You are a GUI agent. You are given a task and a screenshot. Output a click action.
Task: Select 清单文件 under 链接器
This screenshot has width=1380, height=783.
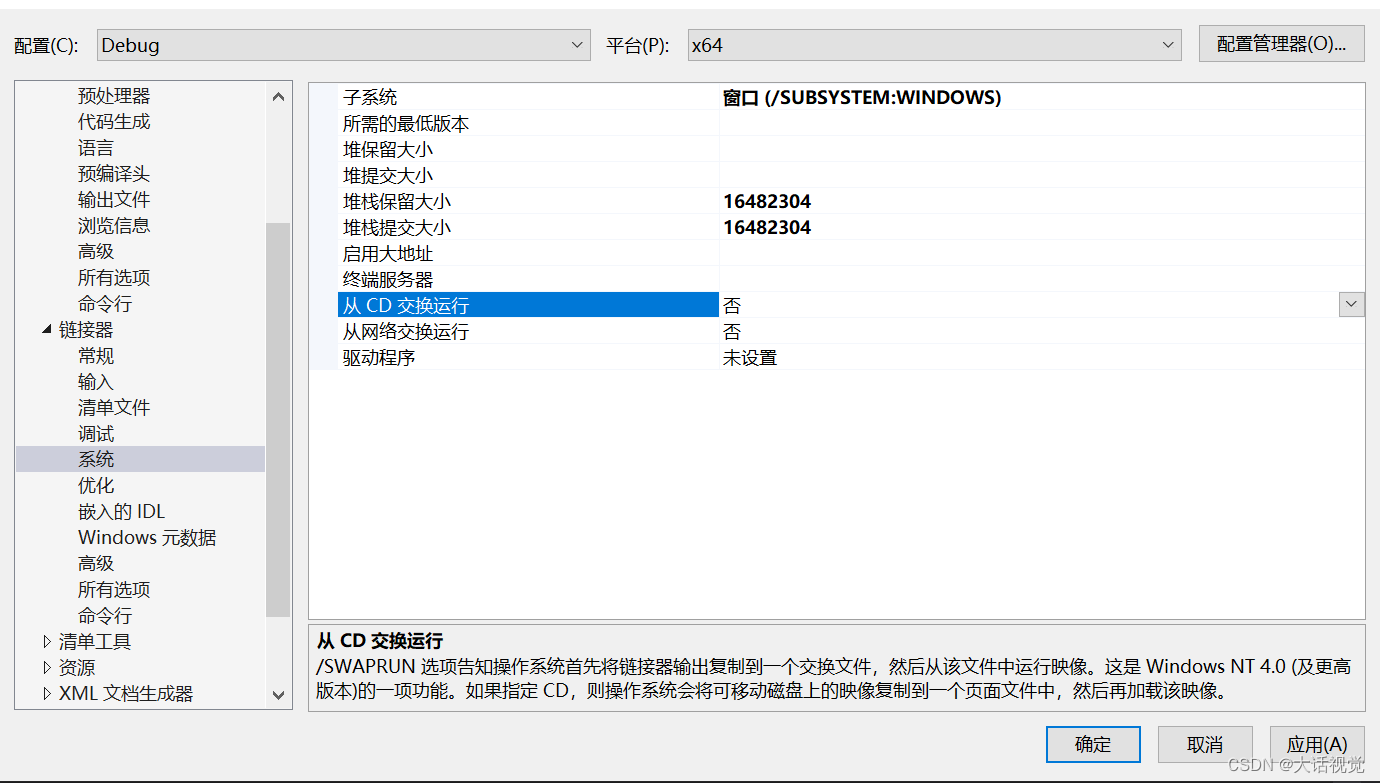(x=114, y=408)
